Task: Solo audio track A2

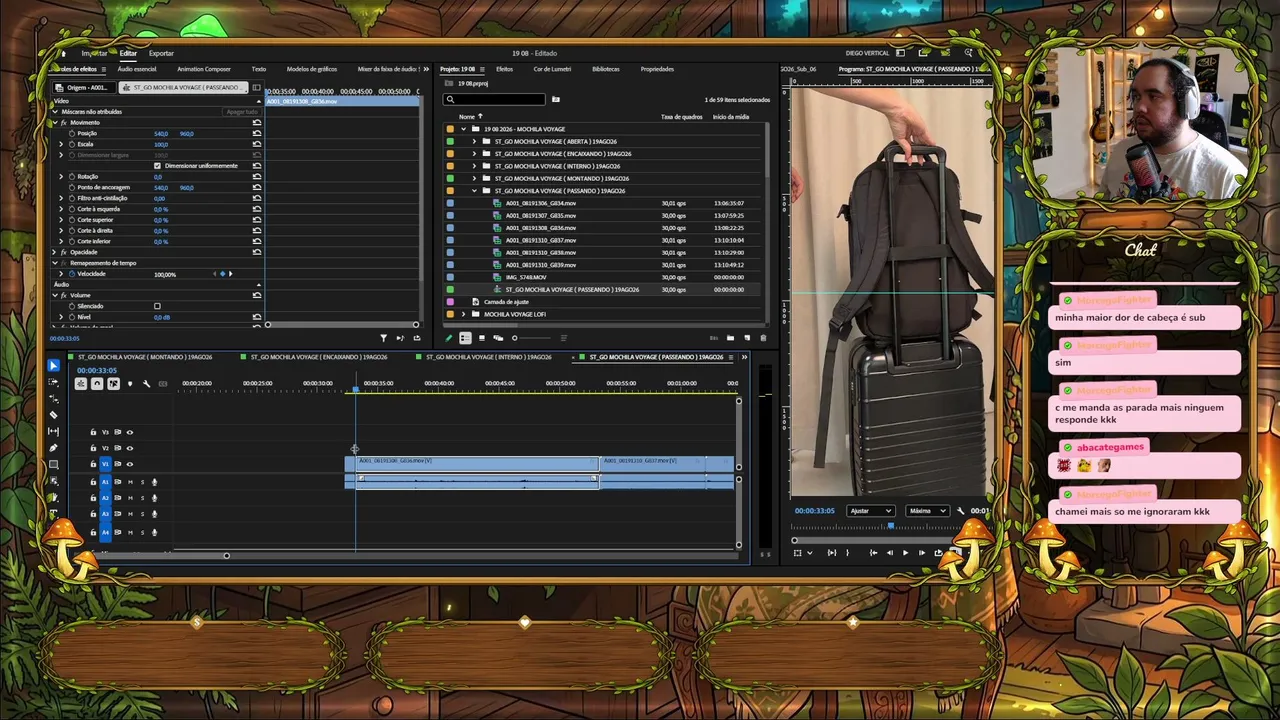Action: point(142,498)
